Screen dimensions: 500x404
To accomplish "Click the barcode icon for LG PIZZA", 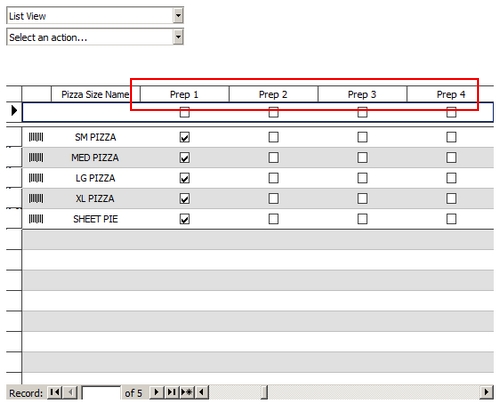I will click(x=36, y=178).
